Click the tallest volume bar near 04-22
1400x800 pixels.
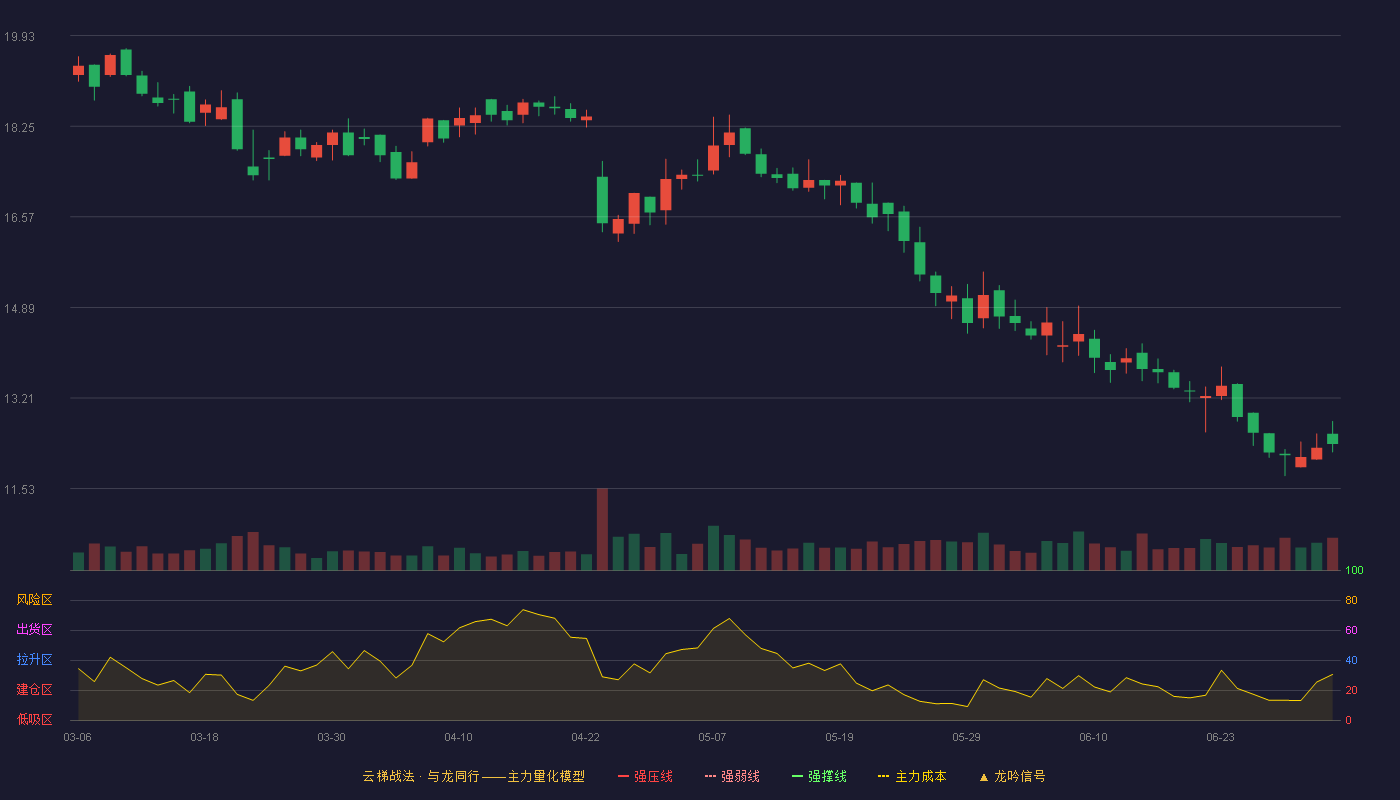click(602, 529)
